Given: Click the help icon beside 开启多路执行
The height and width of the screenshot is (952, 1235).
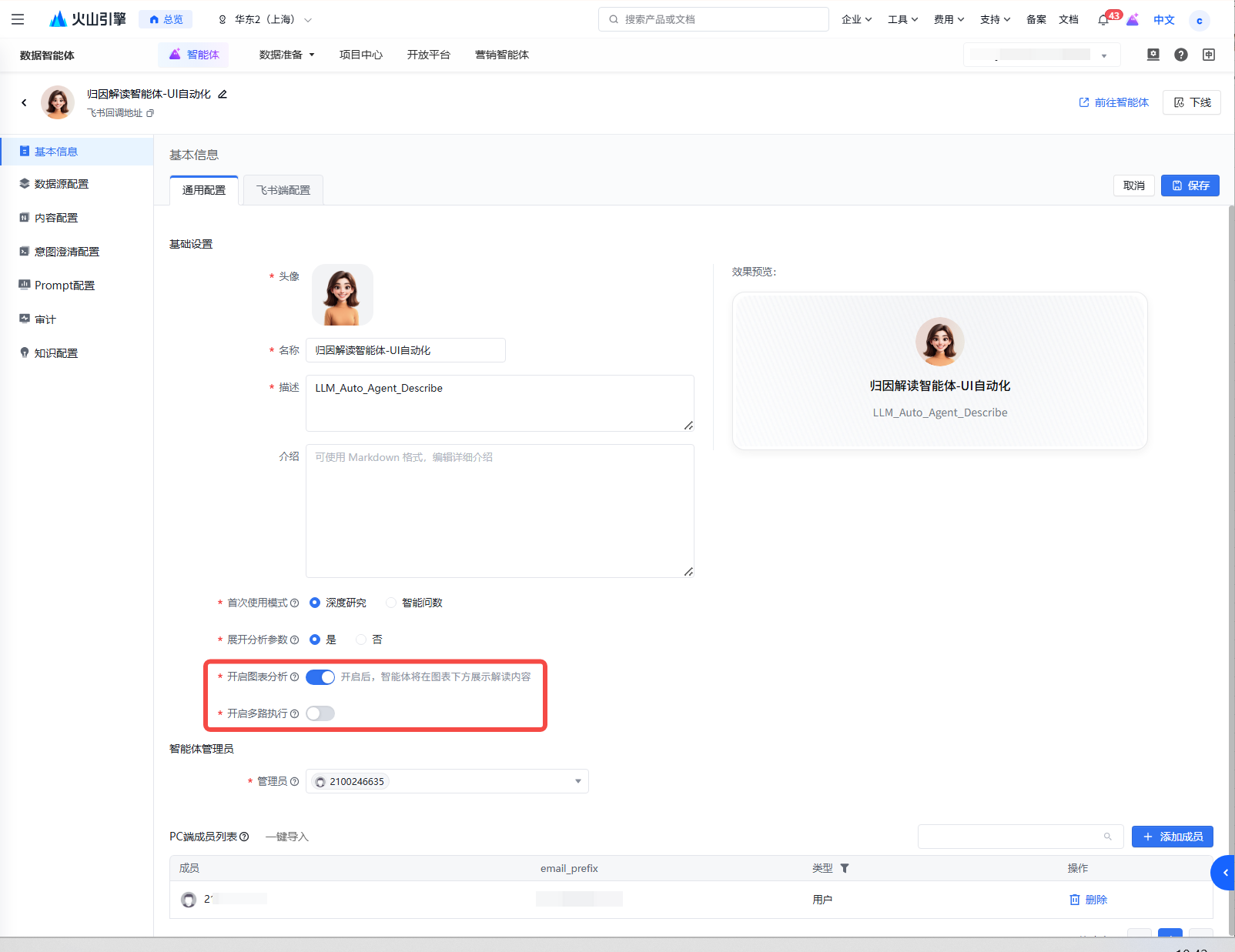Looking at the screenshot, I should point(294,714).
